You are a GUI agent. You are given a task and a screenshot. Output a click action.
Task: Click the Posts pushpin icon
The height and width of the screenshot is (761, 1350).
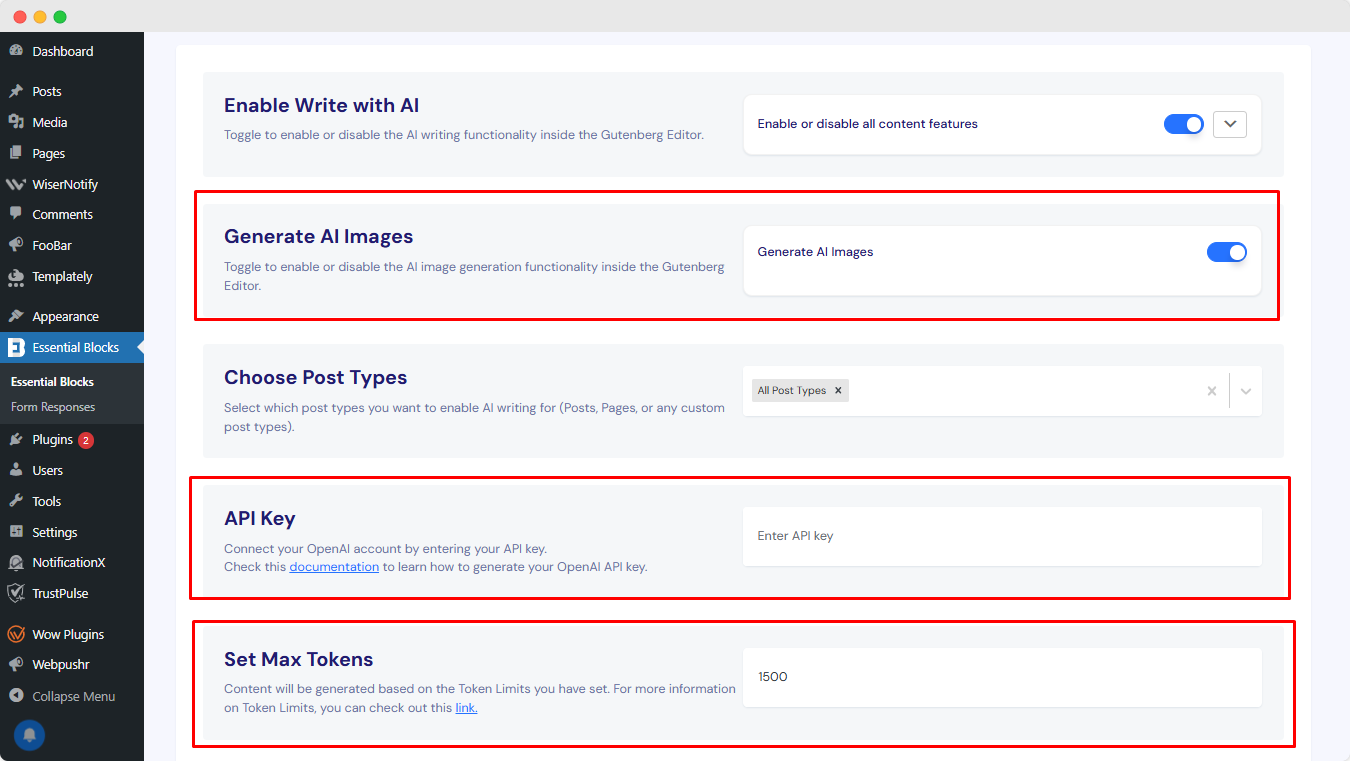click(16, 91)
